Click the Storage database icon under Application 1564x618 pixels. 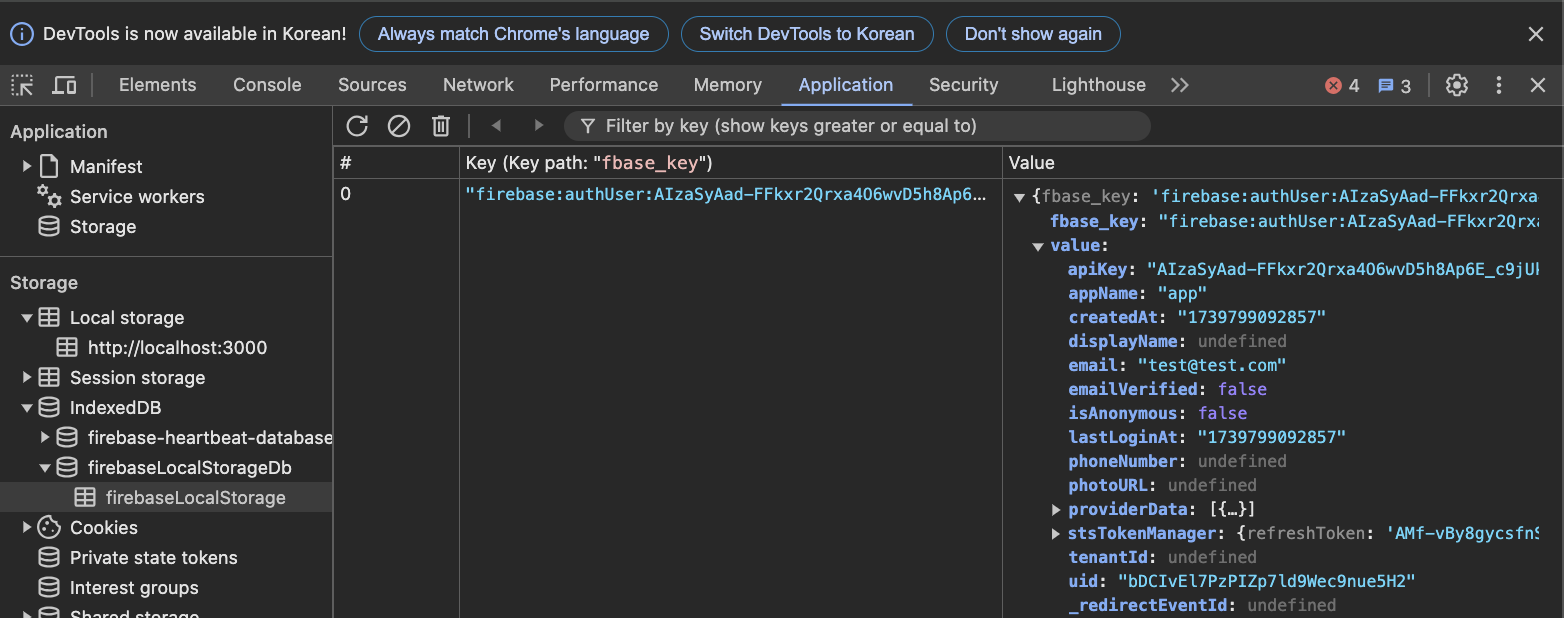[x=49, y=226]
